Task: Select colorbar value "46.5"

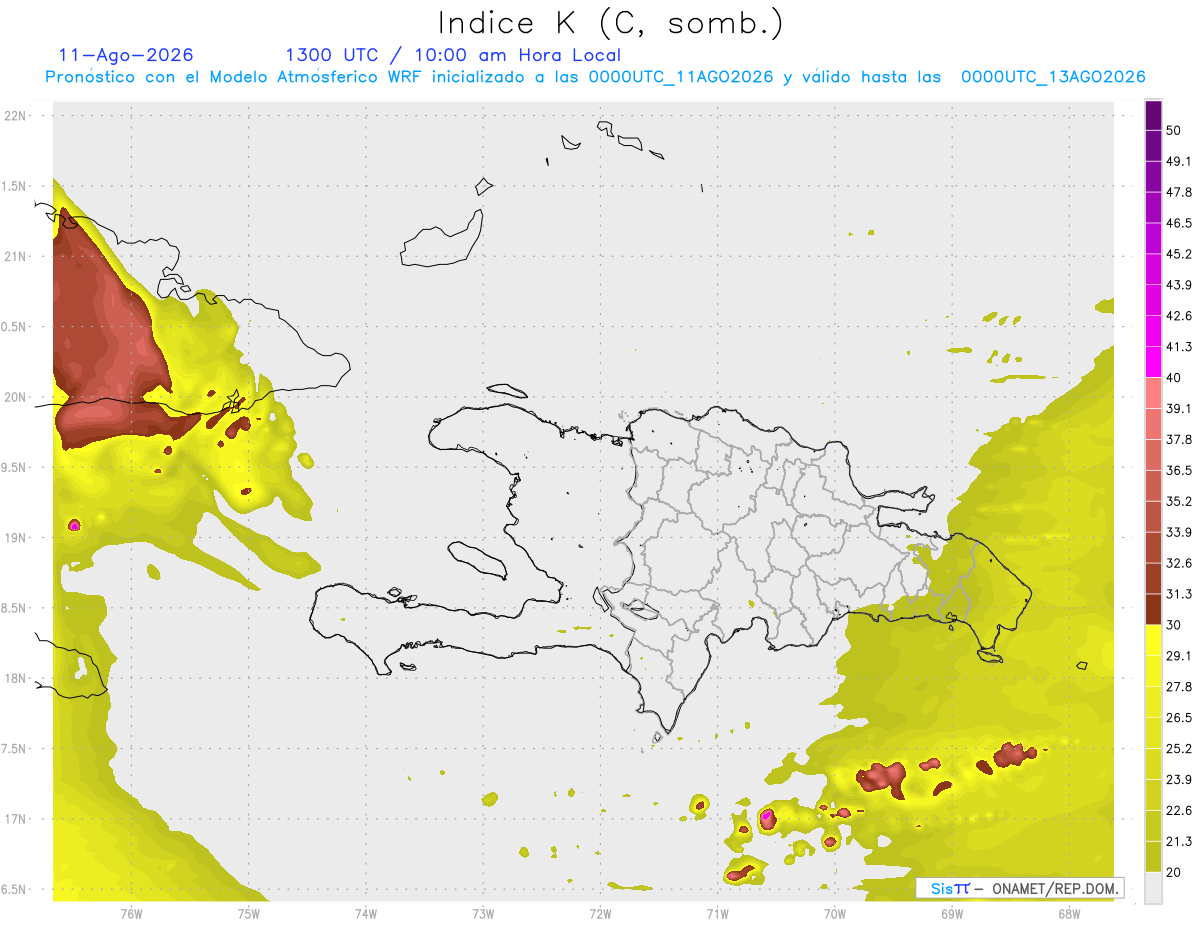Action: click(x=1179, y=223)
